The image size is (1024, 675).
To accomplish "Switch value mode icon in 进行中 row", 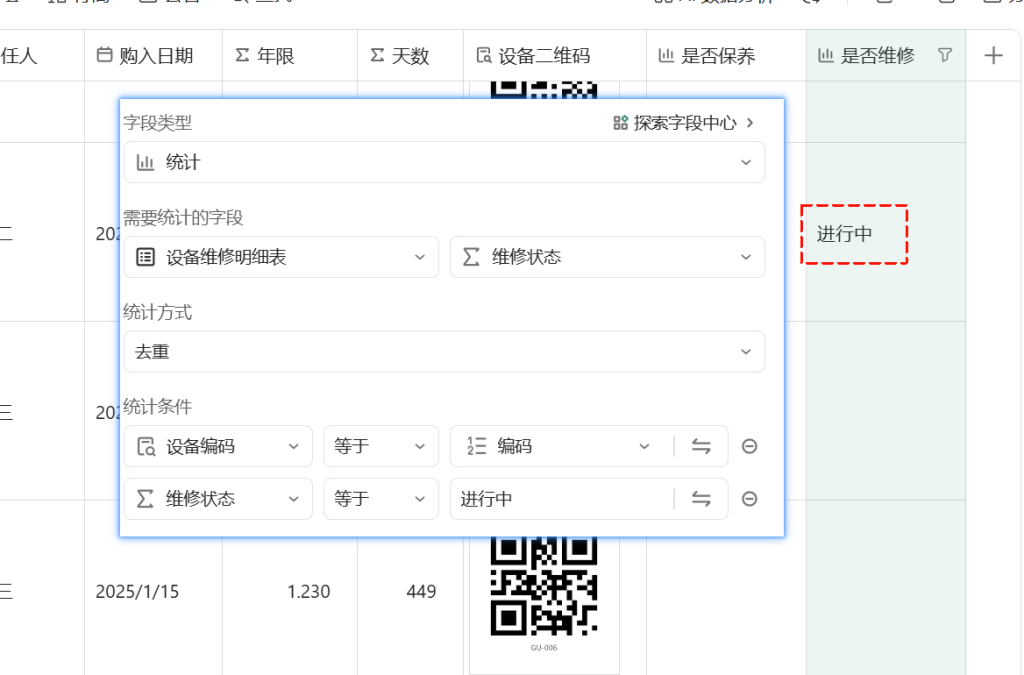I will tap(701, 499).
